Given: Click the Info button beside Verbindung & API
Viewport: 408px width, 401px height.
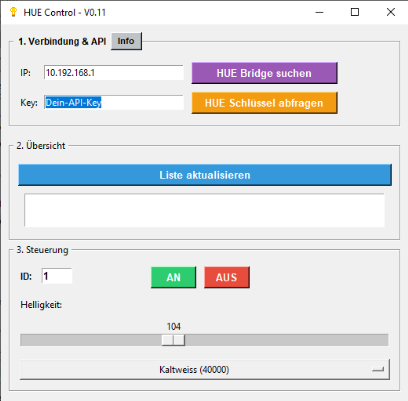Looking at the screenshot, I should [x=126, y=41].
